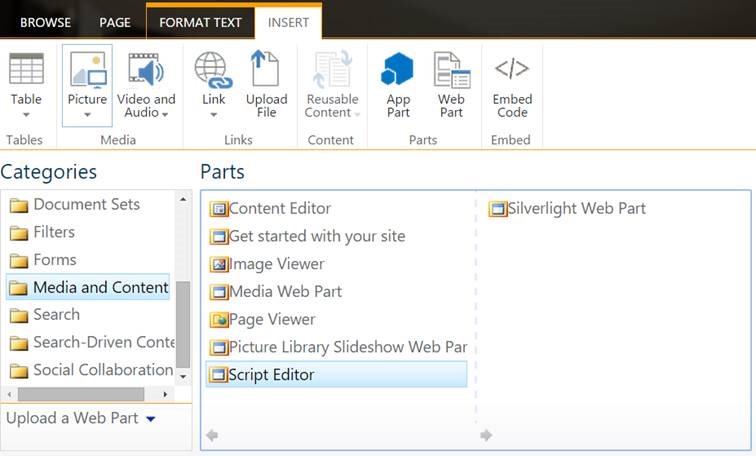Click the Silverlight Web Part icon
The height and width of the screenshot is (456, 756).
[x=498, y=209]
